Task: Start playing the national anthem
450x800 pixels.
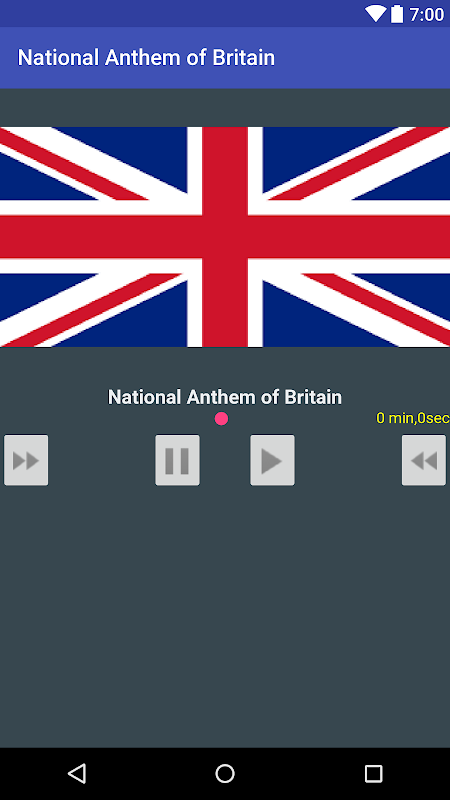Action: 272,460
